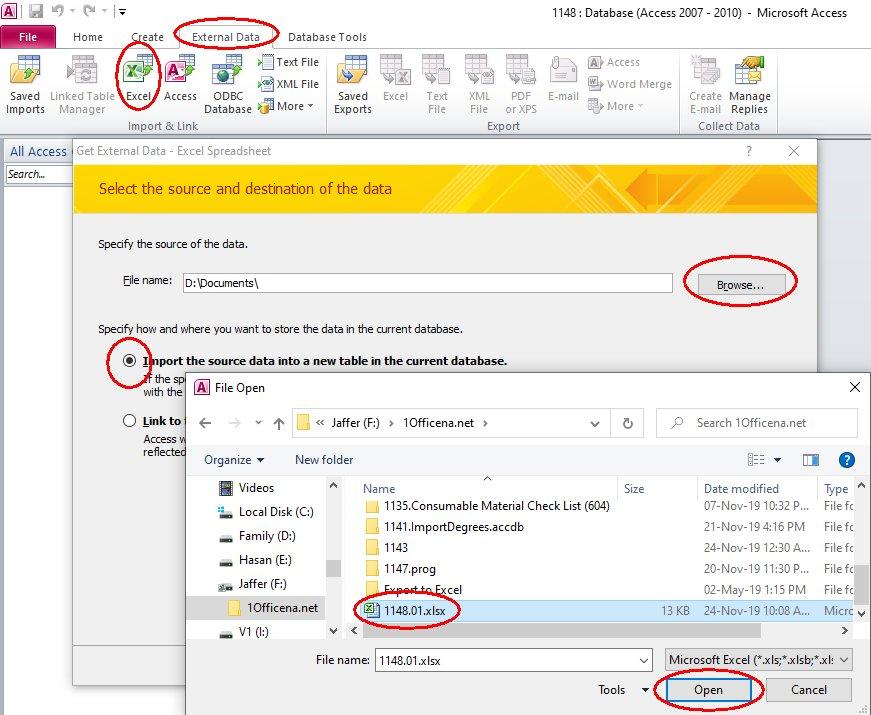The height and width of the screenshot is (715, 871).
Task: Click the navigation pane vertical scrollbar
Action: [x=333, y=568]
